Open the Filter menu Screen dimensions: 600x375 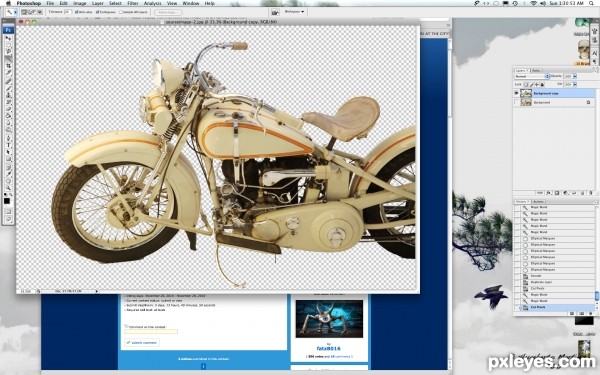pyautogui.click(x=133, y=3)
